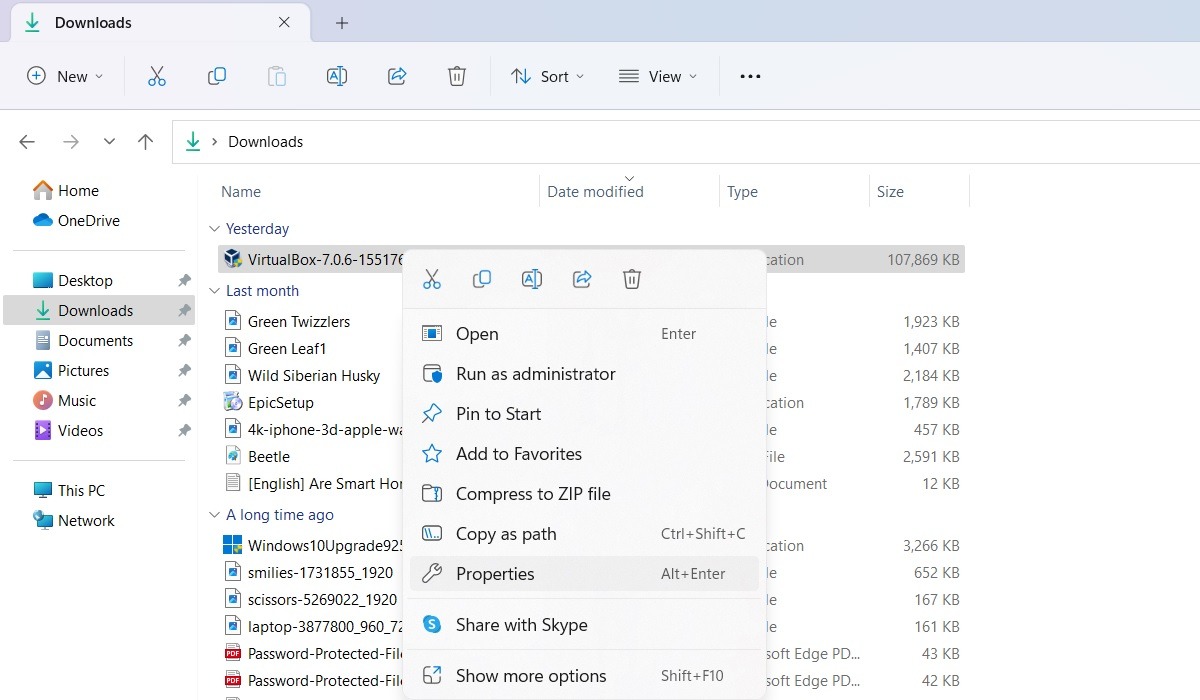Delete the file using the toolbar trash icon
Screen dimensions: 1200x700
click(x=457, y=75)
